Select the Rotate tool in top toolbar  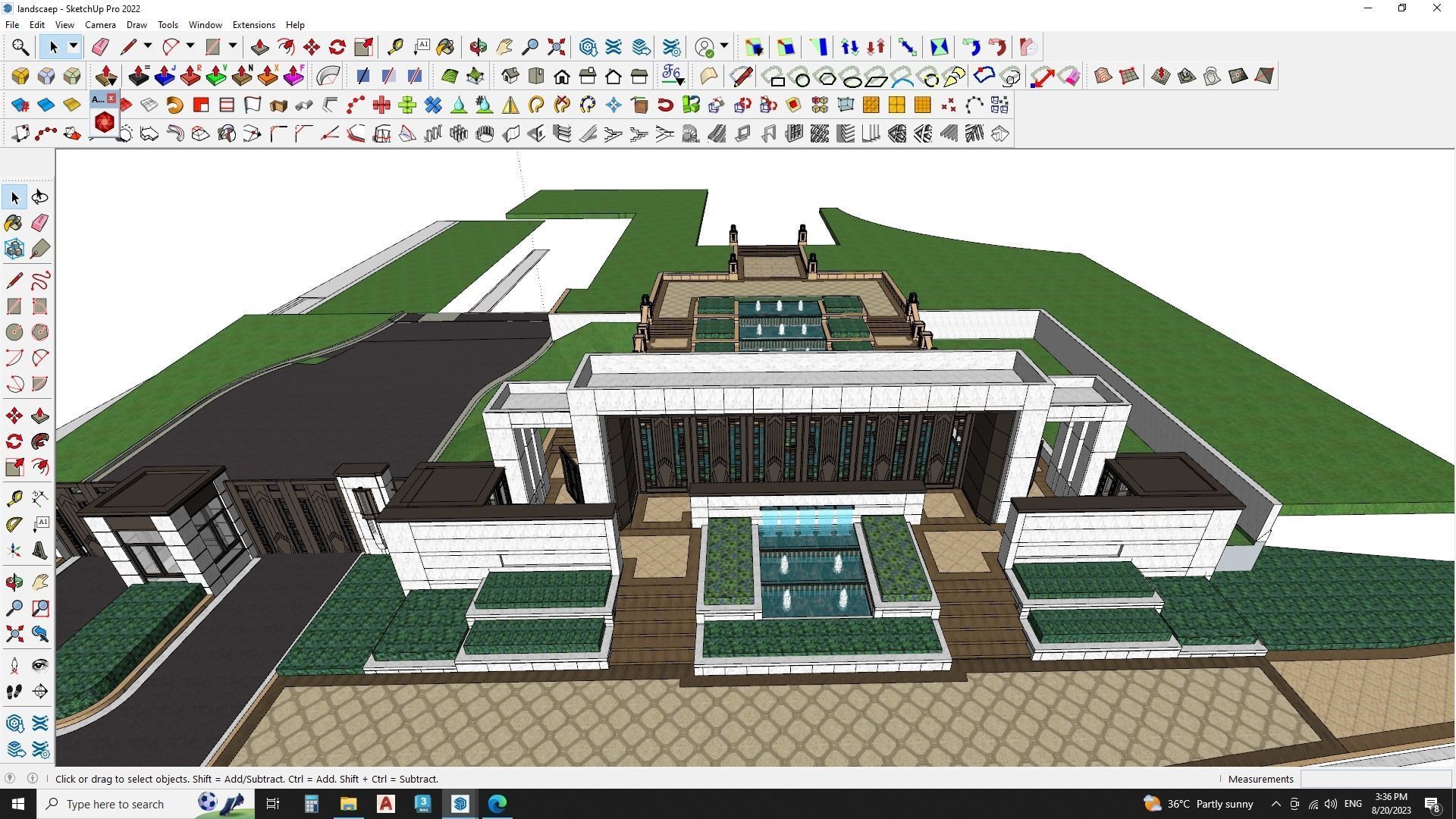pyautogui.click(x=337, y=47)
